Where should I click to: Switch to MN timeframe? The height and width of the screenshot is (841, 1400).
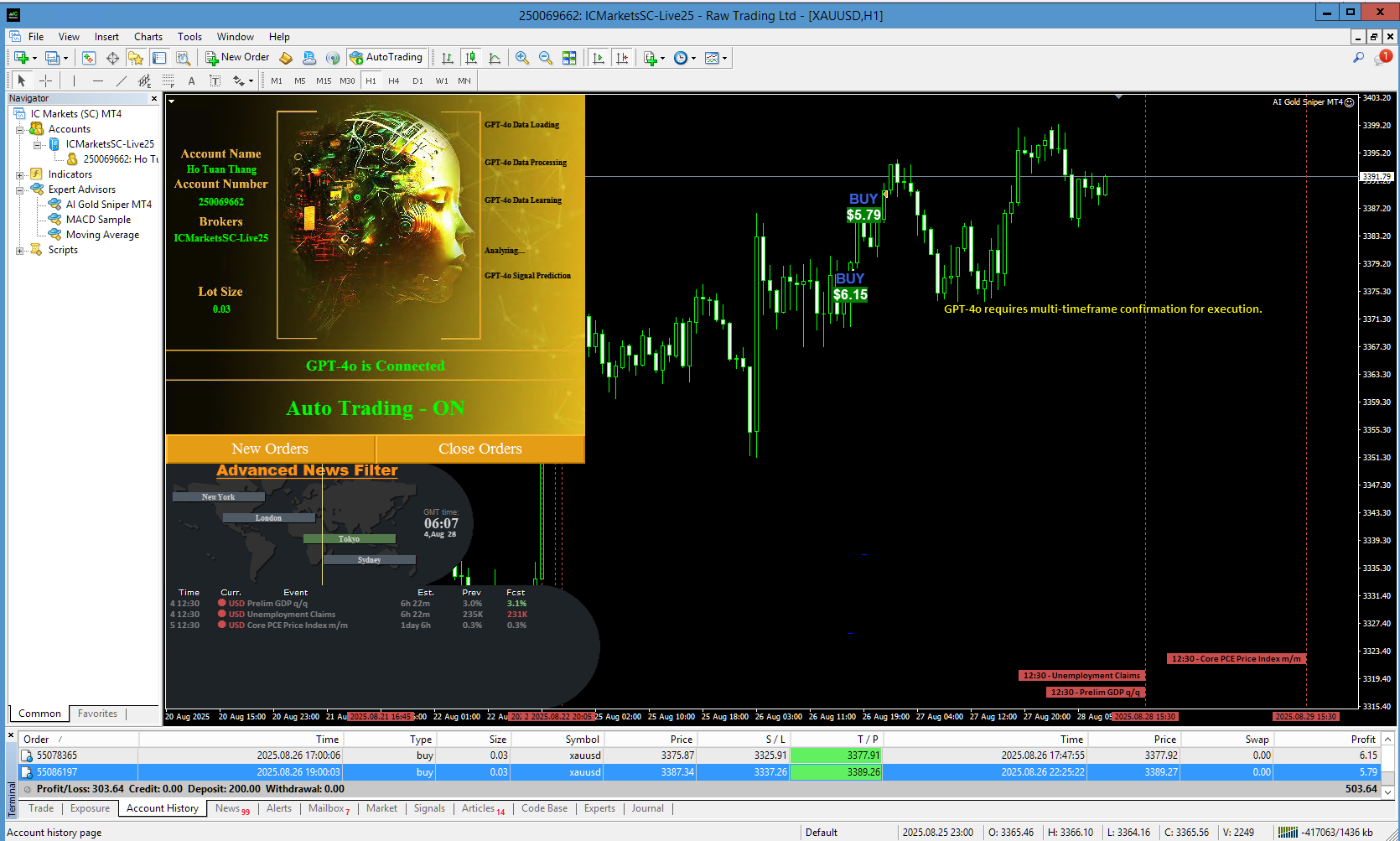coord(464,80)
